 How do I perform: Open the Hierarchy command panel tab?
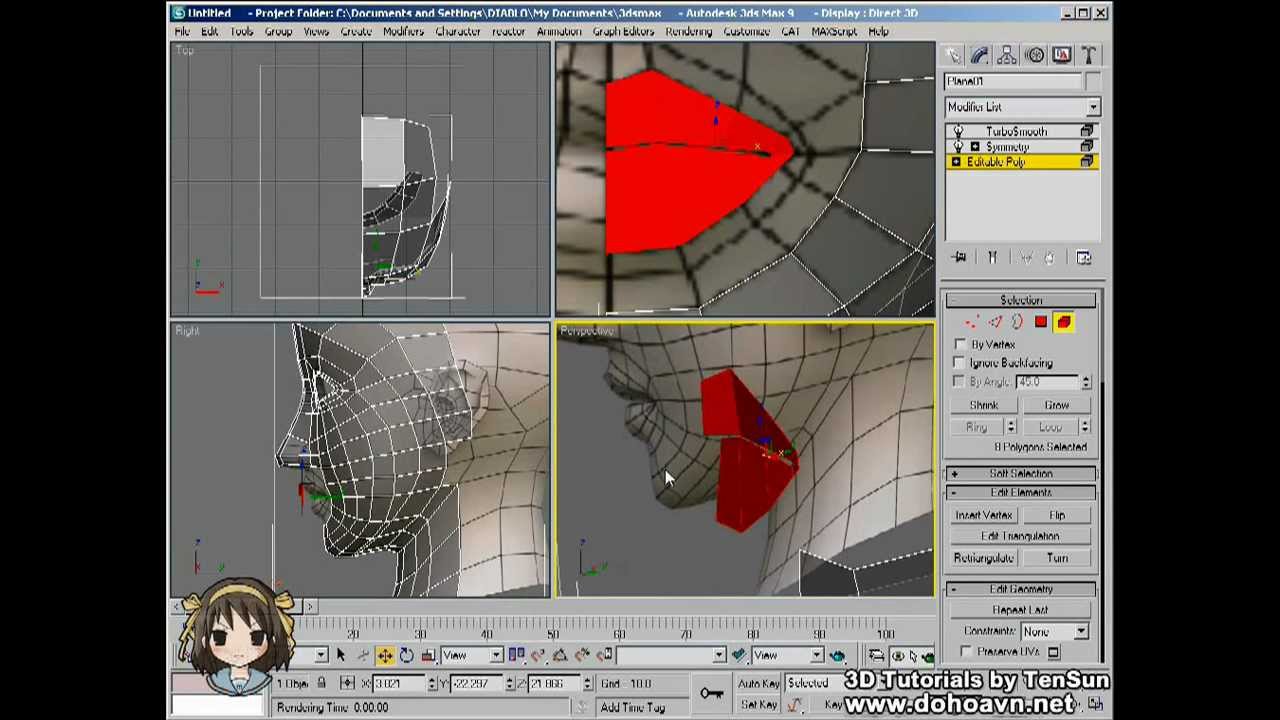coord(1007,56)
